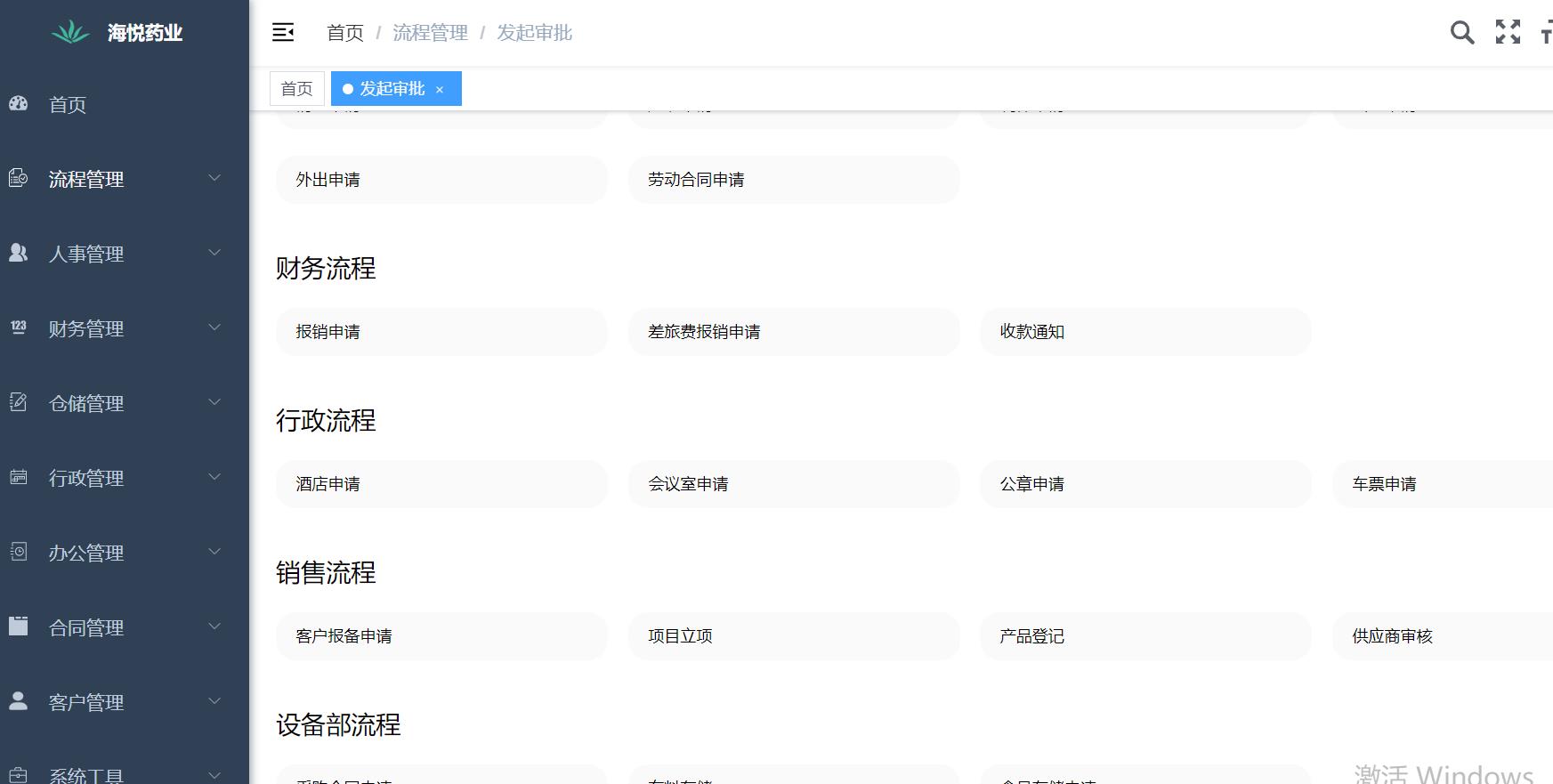This screenshot has height=784, width=1553.
Task: Click the 财务流程 section heading
Action: point(326,269)
